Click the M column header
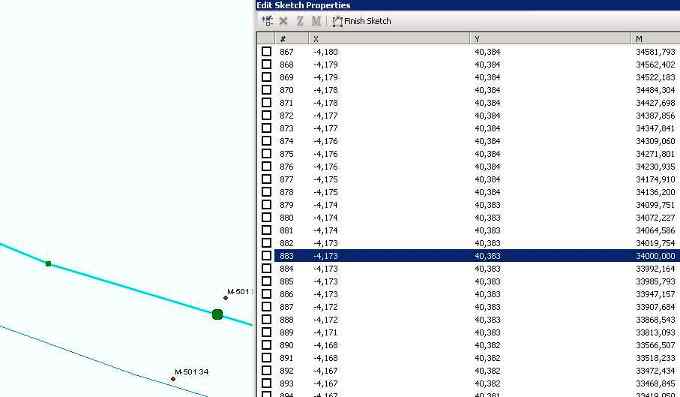The image size is (680, 397). pyautogui.click(x=655, y=39)
